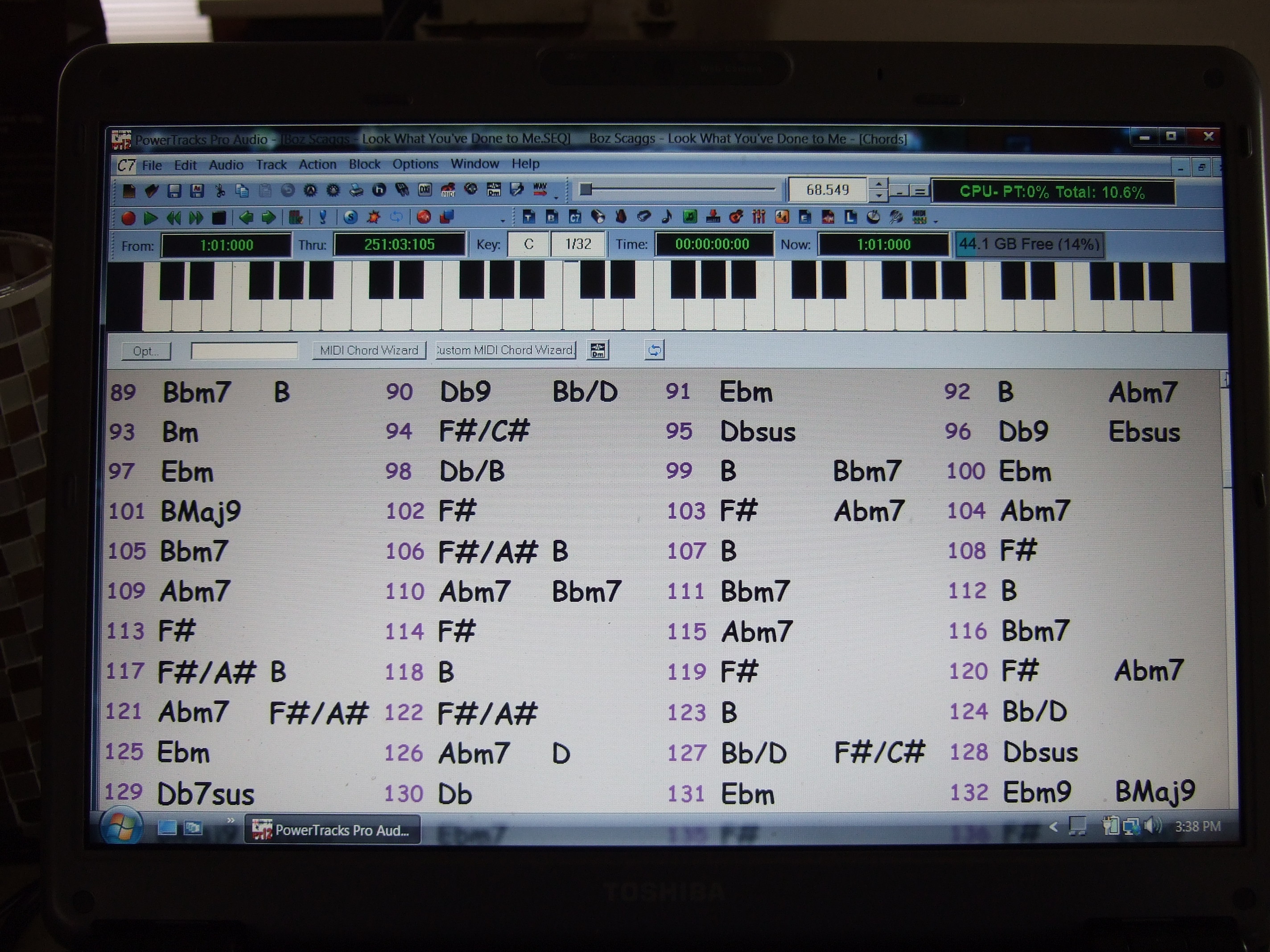Click the scissors Cut icon
The width and height of the screenshot is (1270, 952).
point(220,191)
